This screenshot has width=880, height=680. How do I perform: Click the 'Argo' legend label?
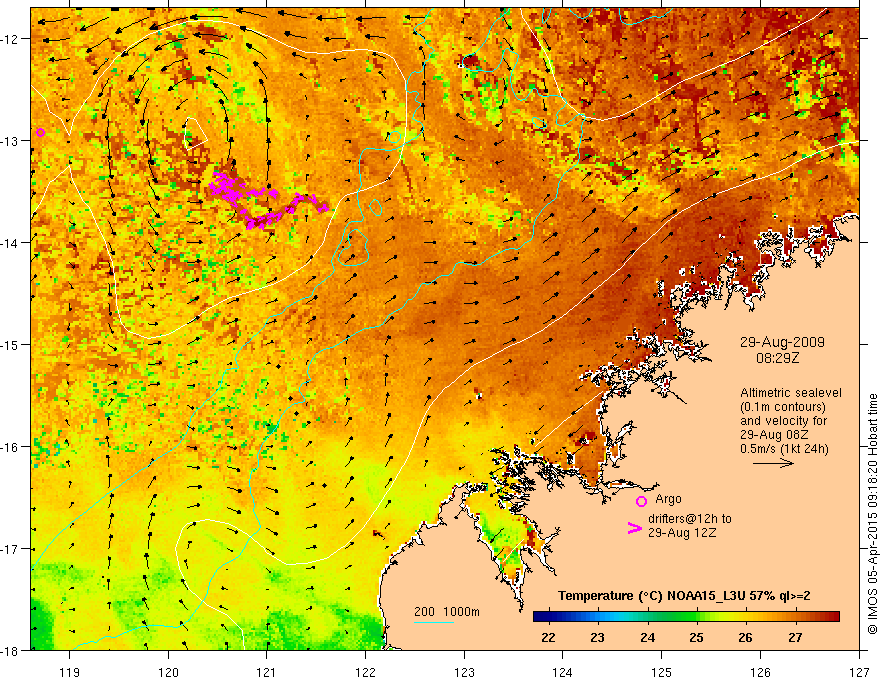pos(668,499)
